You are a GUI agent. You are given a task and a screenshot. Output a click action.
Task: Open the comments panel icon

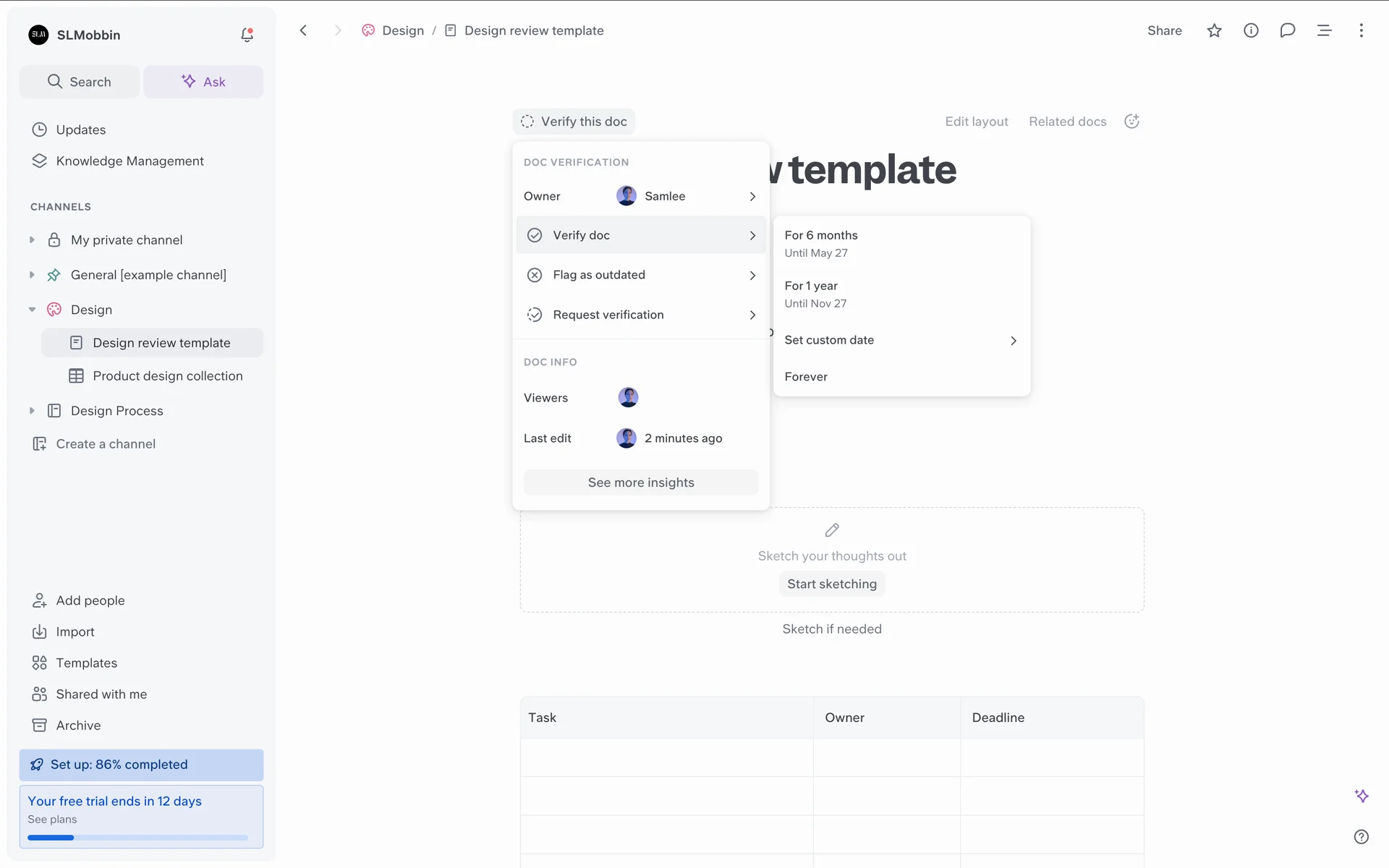pos(1287,30)
